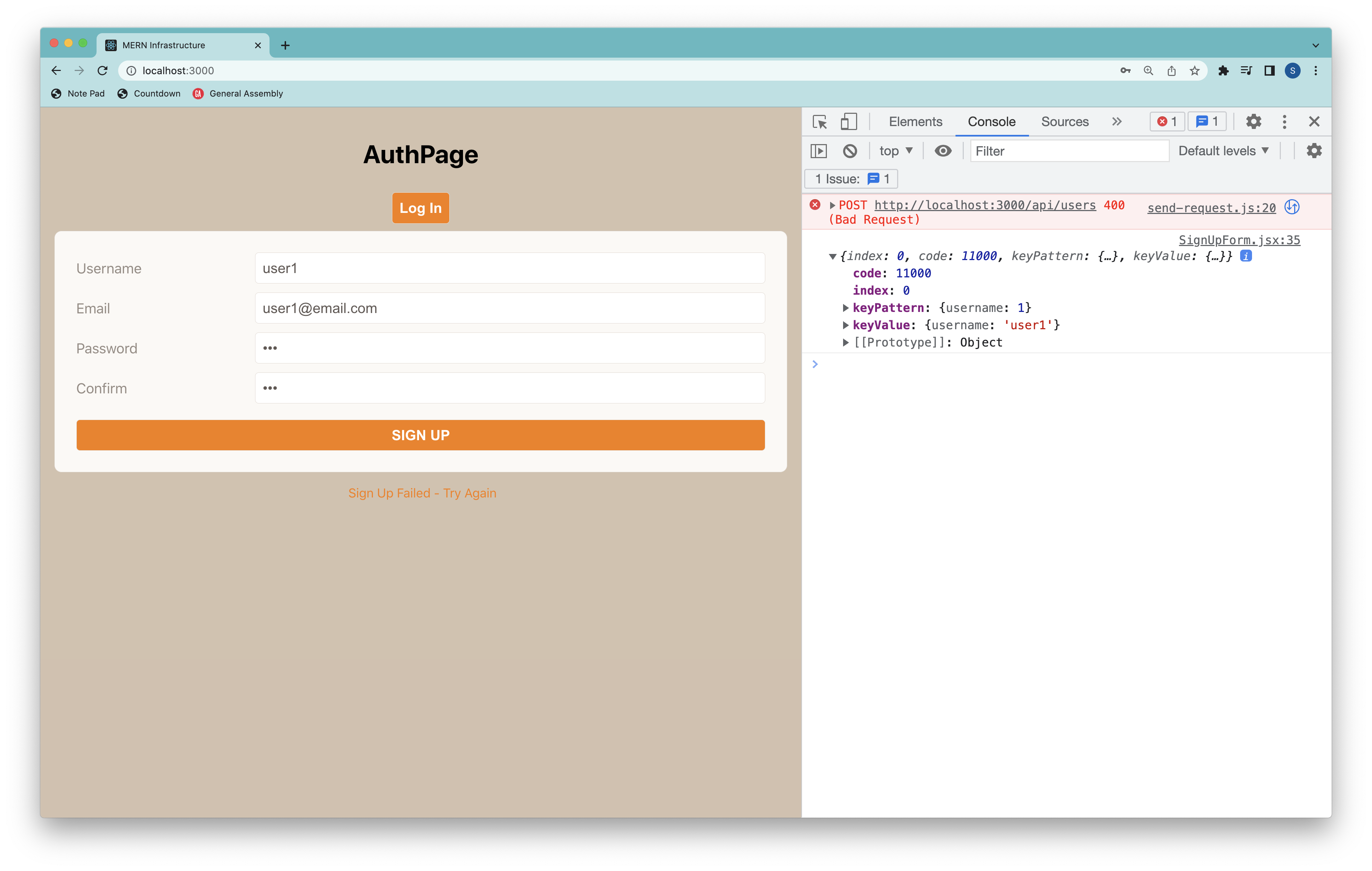
Task: Focus the Username input field
Action: click(x=510, y=268)
